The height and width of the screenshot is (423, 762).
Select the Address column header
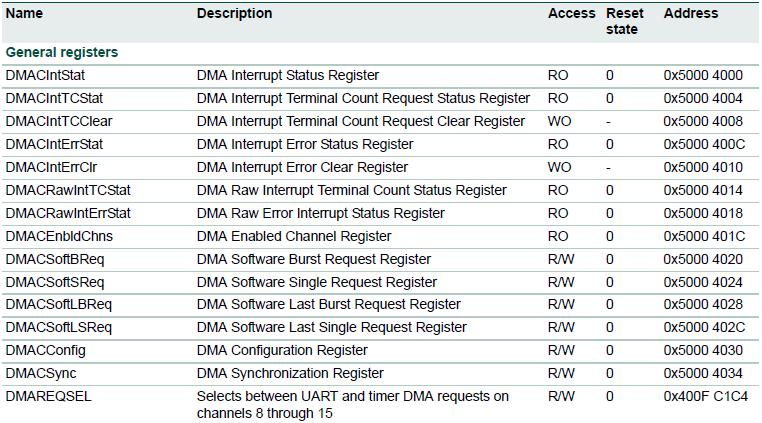(691, 14)
